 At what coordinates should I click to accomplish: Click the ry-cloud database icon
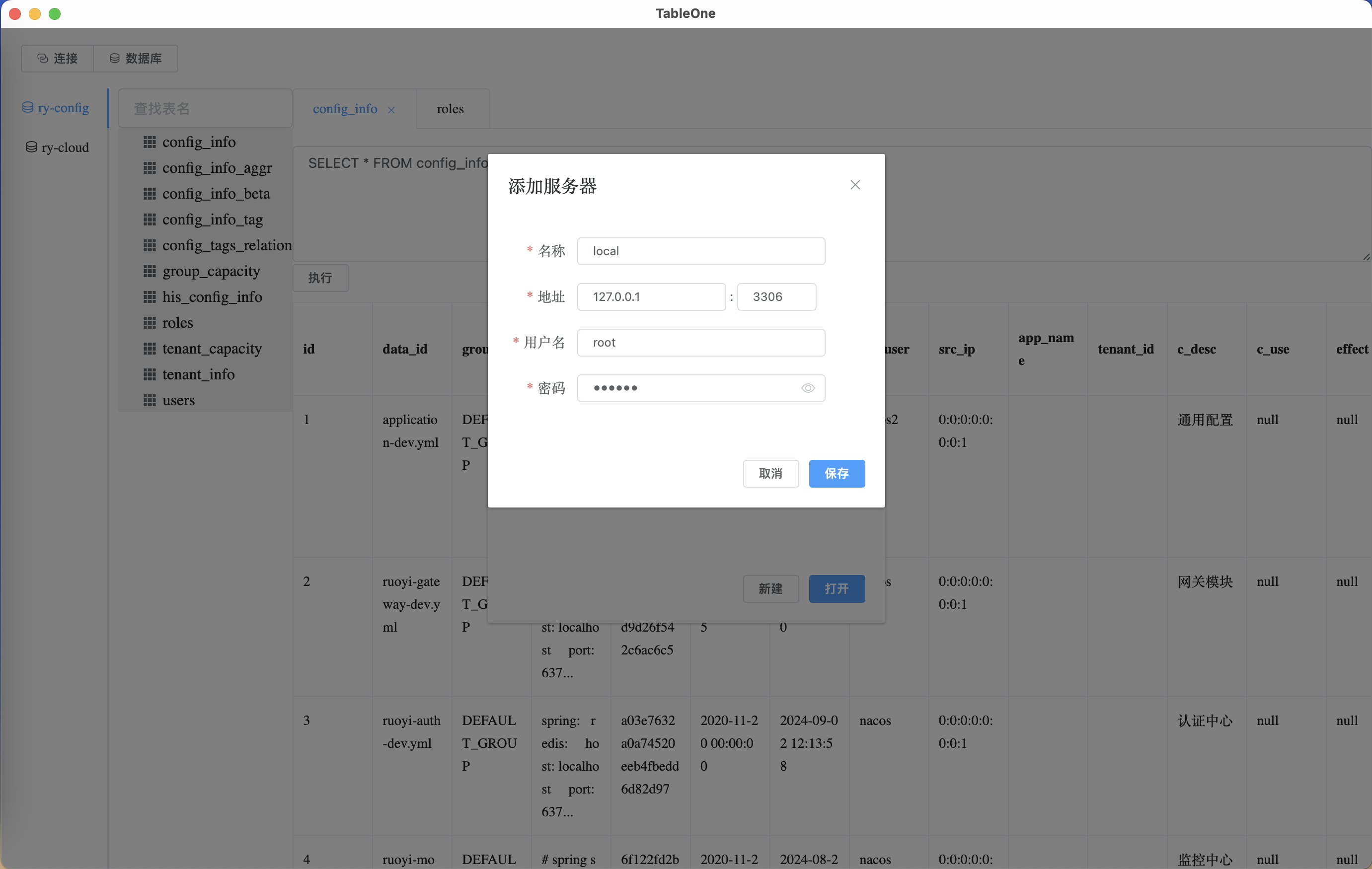[31, 147]
